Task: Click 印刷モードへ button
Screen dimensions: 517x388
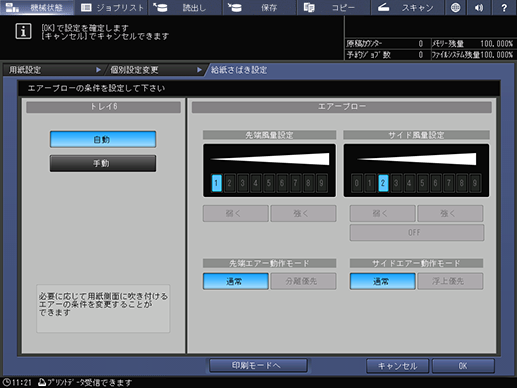Action: [x=258, y=366]
